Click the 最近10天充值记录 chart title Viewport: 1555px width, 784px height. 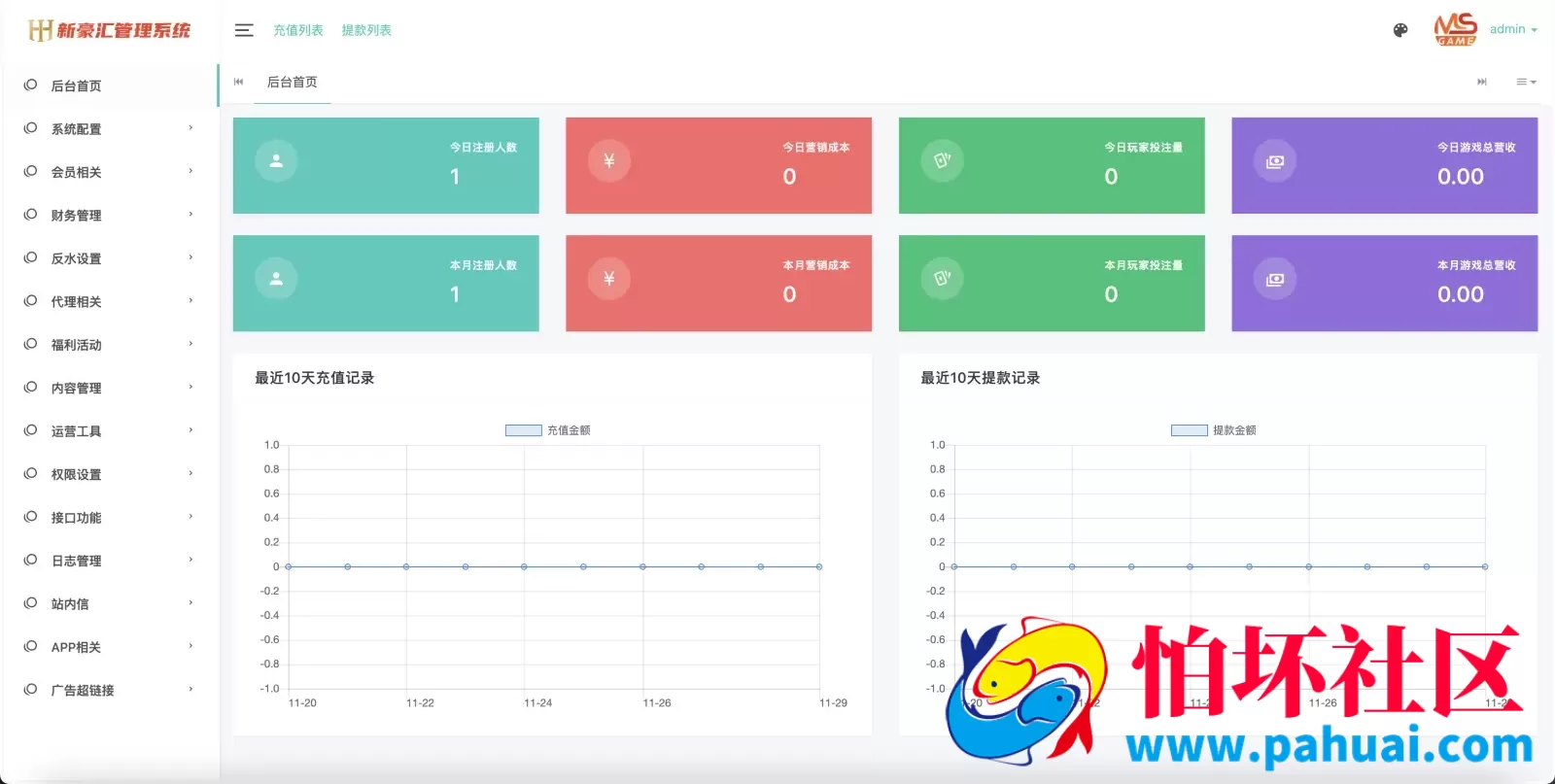tap(314, 378)
